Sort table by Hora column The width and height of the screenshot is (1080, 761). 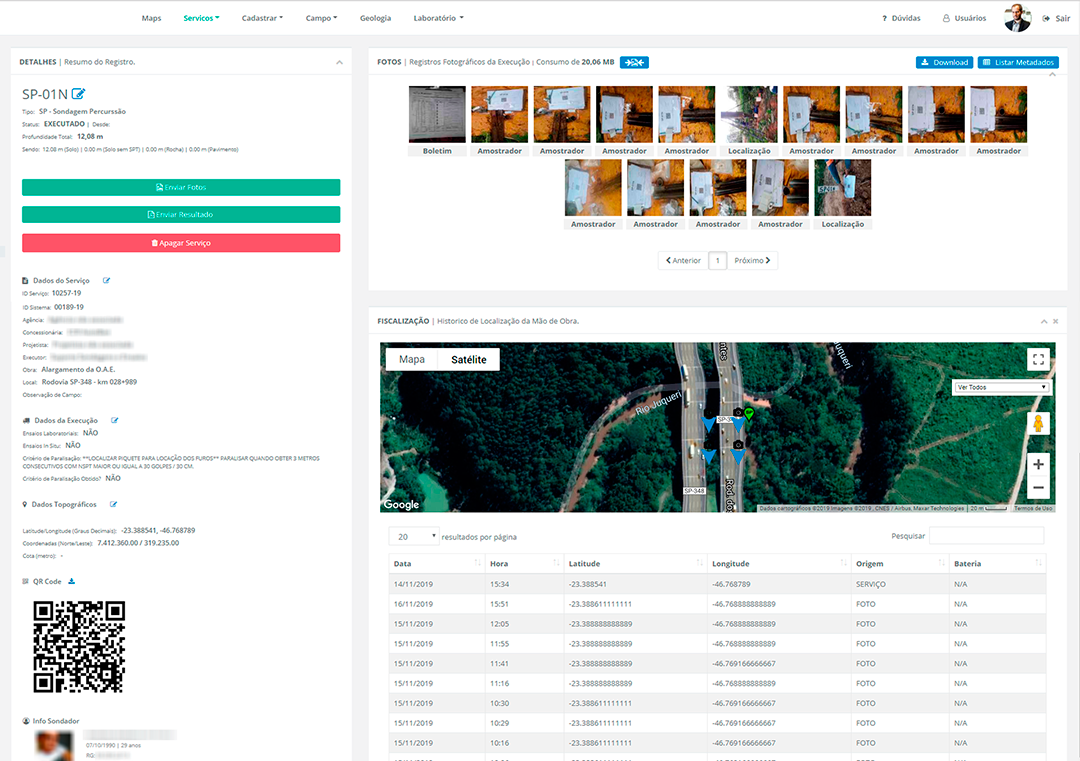point(524,563)
